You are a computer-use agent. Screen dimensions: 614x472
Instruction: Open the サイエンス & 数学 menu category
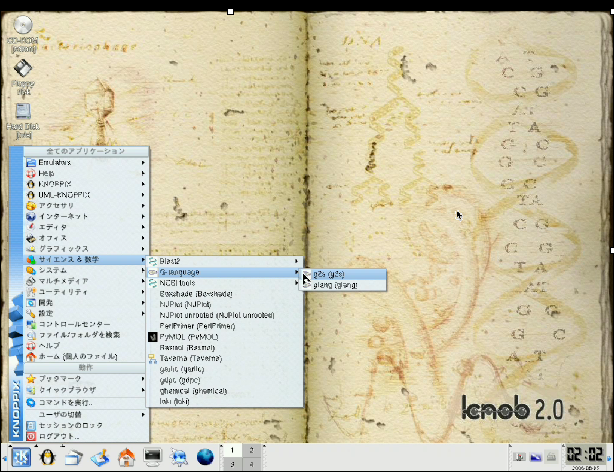coord(86,259)
